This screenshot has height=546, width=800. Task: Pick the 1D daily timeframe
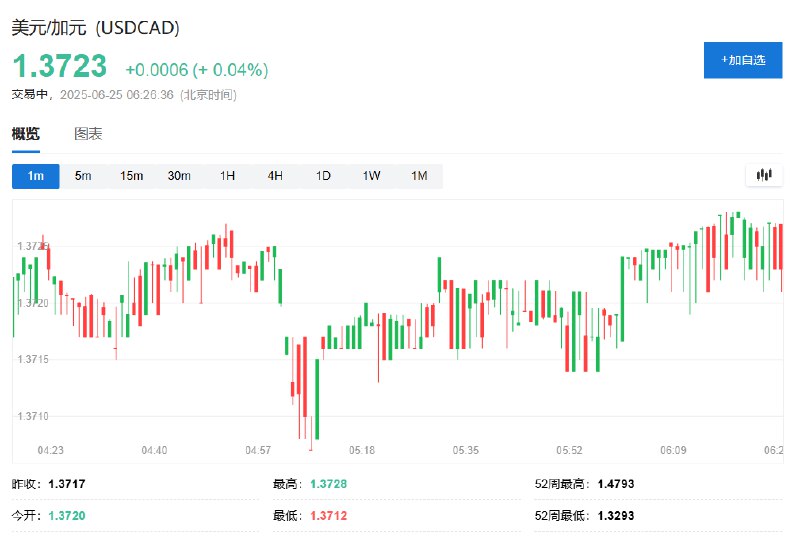(x=323, y=176)
